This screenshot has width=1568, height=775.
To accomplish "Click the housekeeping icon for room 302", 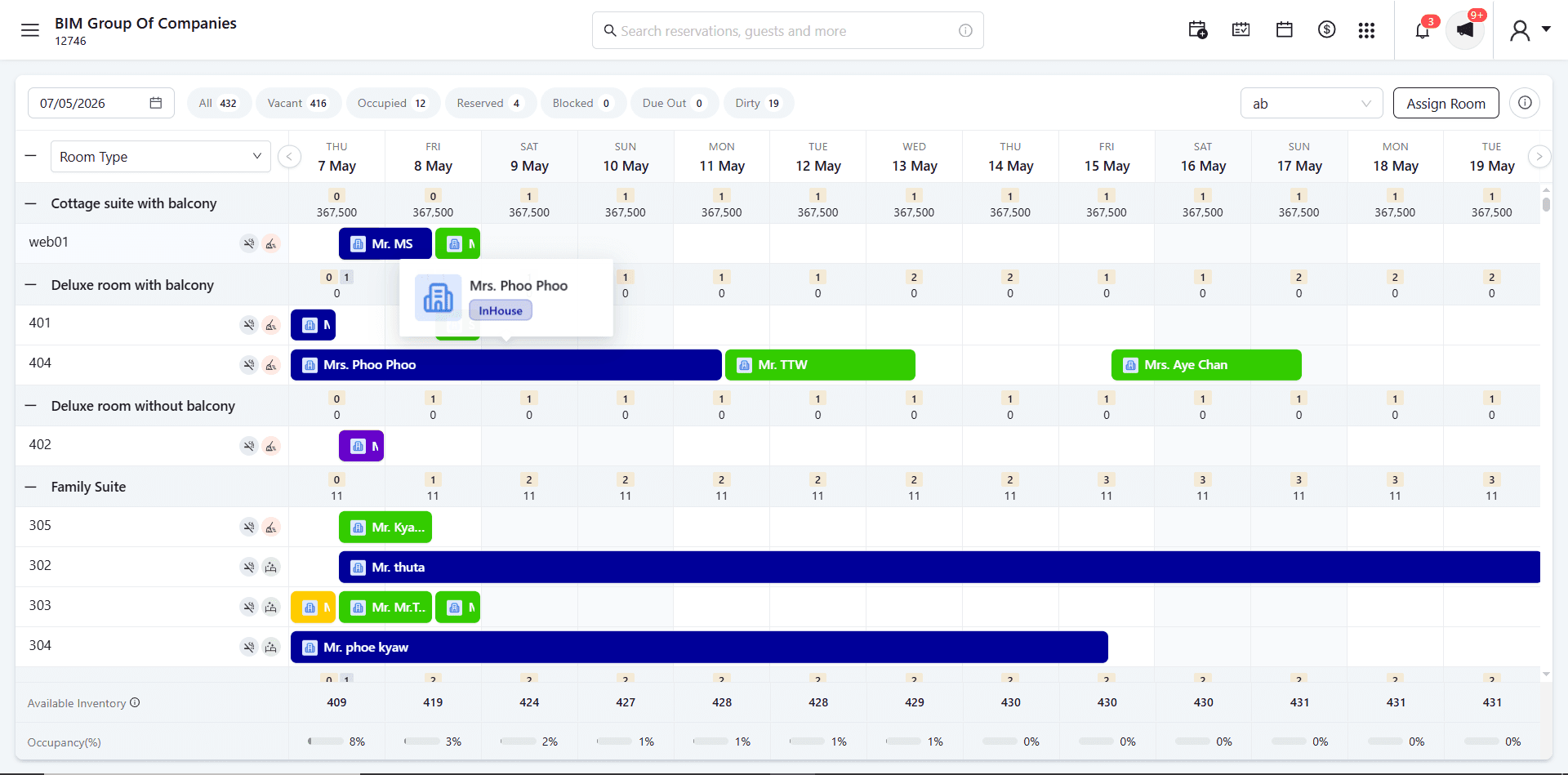I will click(271, 567).
